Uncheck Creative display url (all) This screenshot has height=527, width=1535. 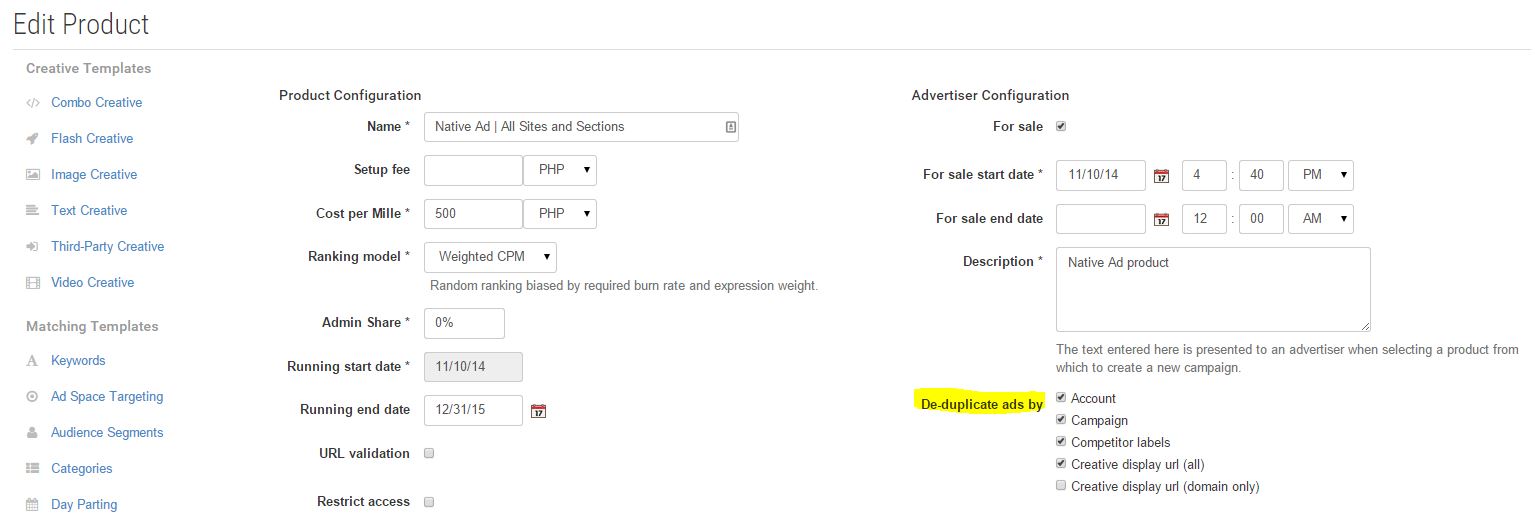pos(1061,463)
